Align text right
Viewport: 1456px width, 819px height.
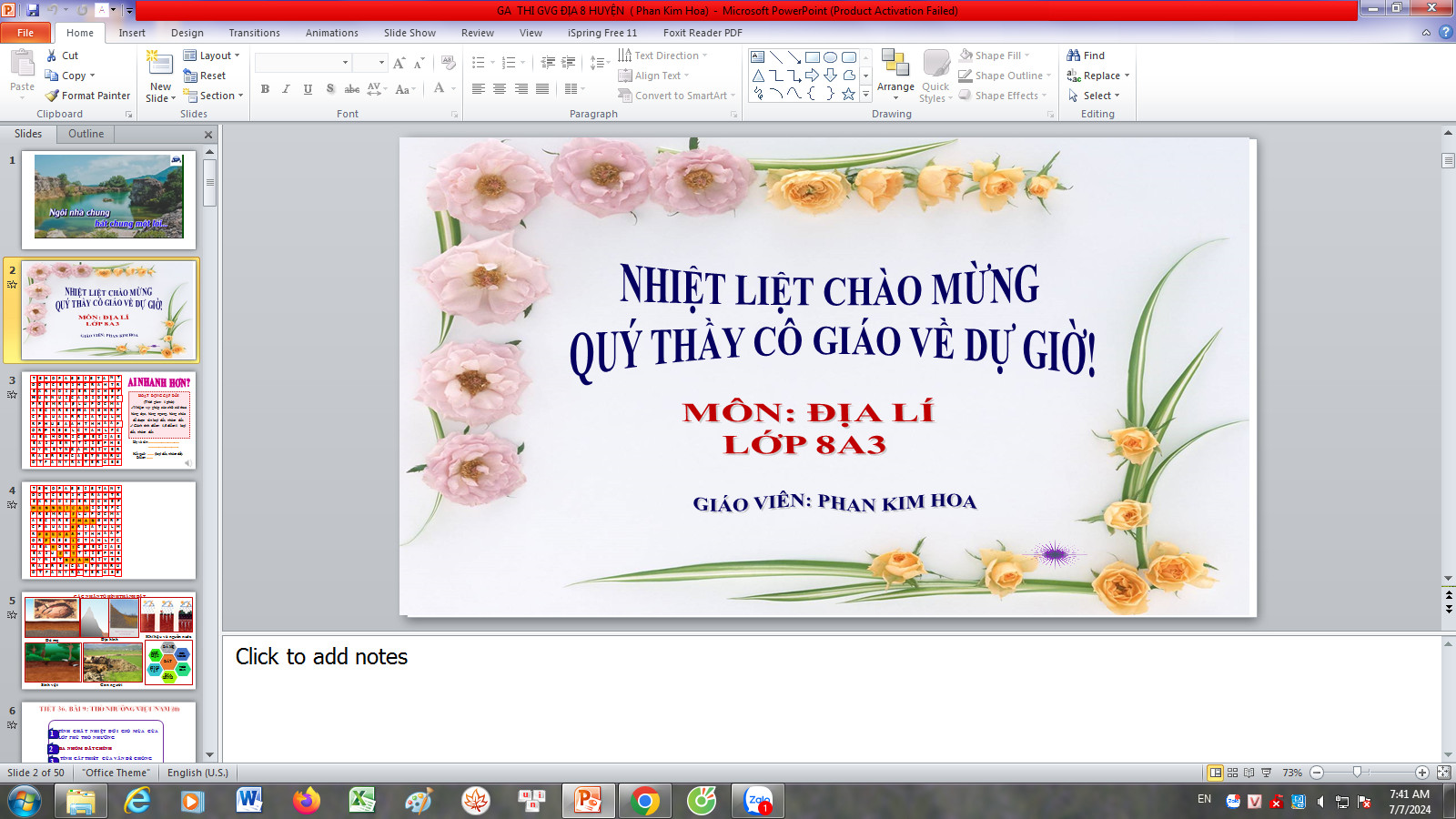(521, 89)
